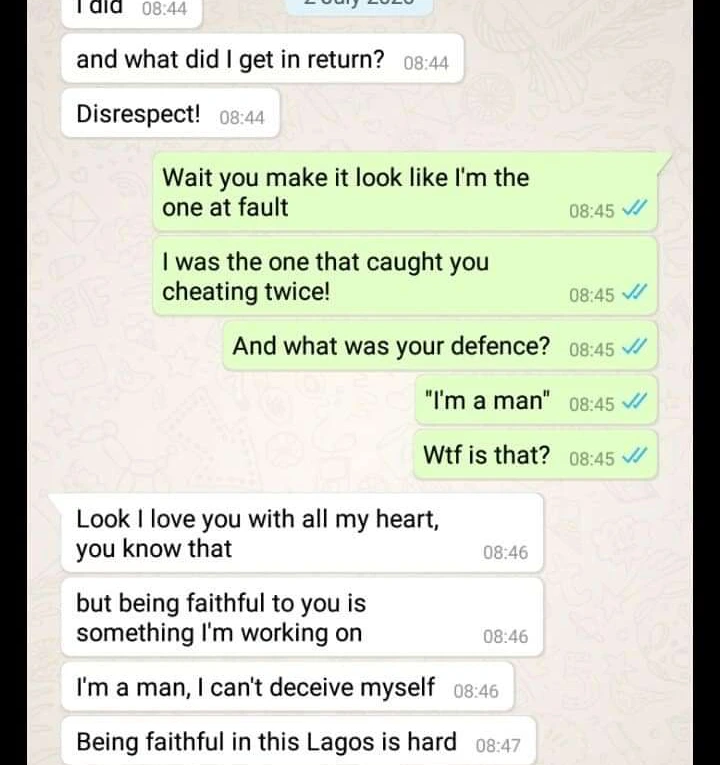Click the read receipt ticks on "Wtf is that?"

[x=635, y=456]
